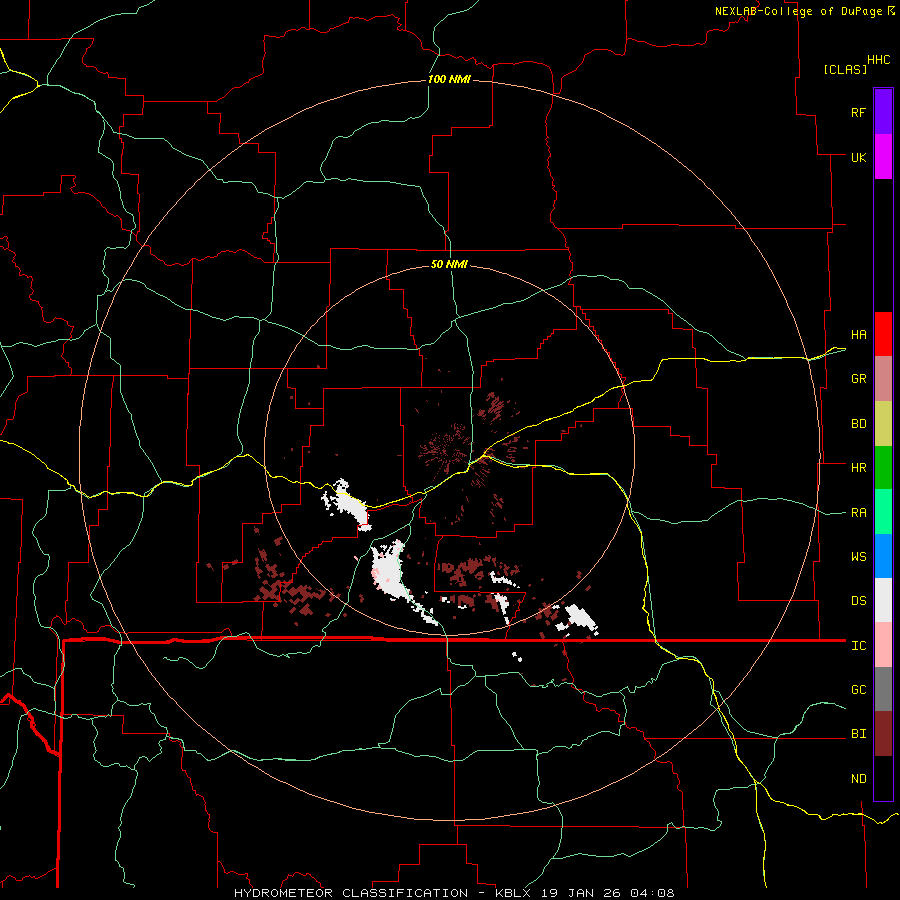Click the RF purple legend swatch

point(883,111)
